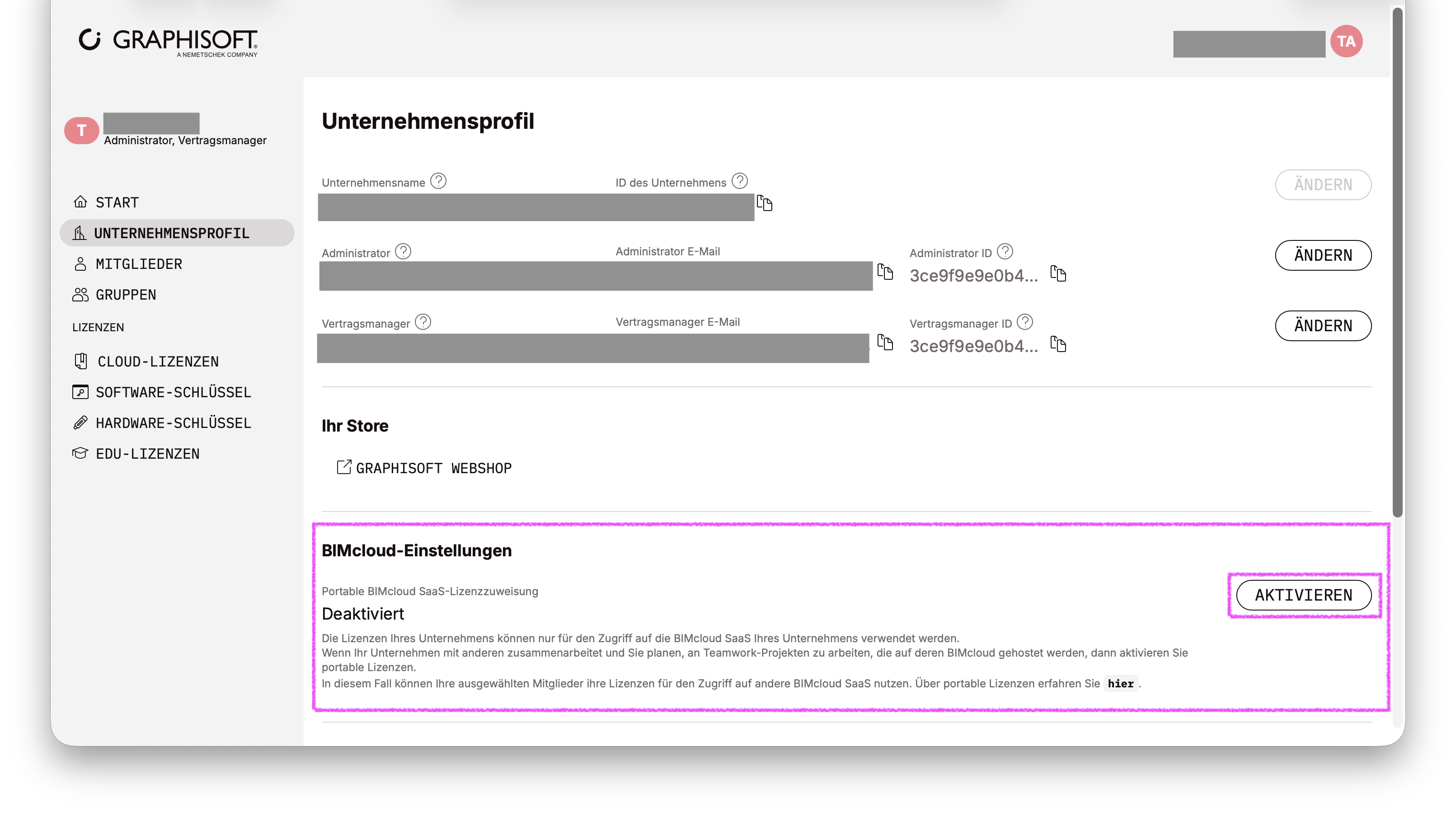Click the 'Administrator E-Mail' label
Screen dimensions: 1456x813
[x=667, y=252]
